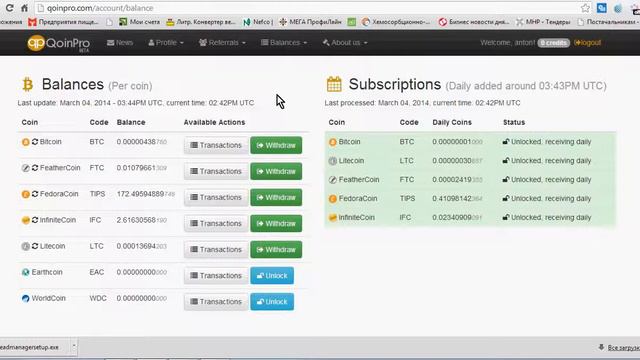Click the calendar icon beside Subscriptions heading
Viewport: 640px width, 360px height.
click(334, 84)
